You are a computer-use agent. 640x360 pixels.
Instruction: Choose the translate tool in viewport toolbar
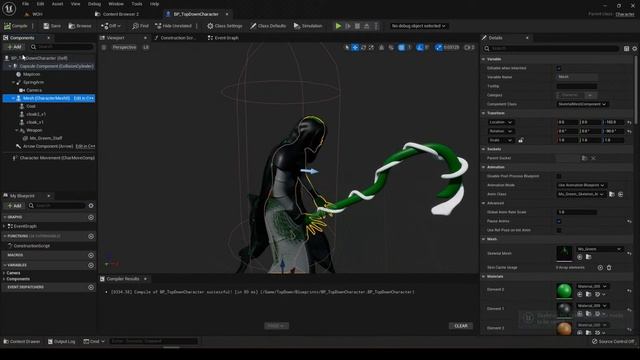tap(355, 47)
